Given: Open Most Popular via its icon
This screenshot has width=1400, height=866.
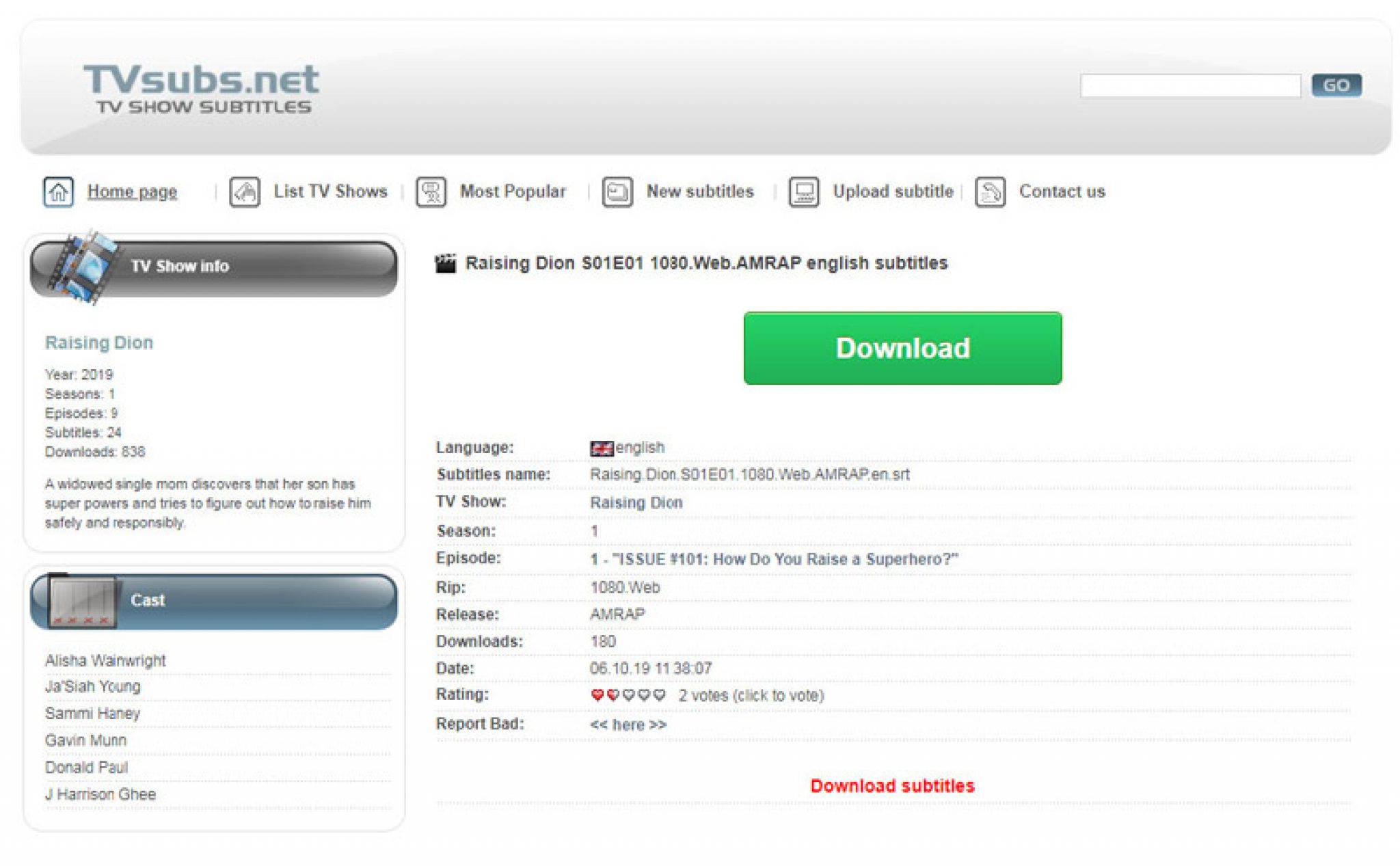Looking at the screenshot, I should coord(431,192).
